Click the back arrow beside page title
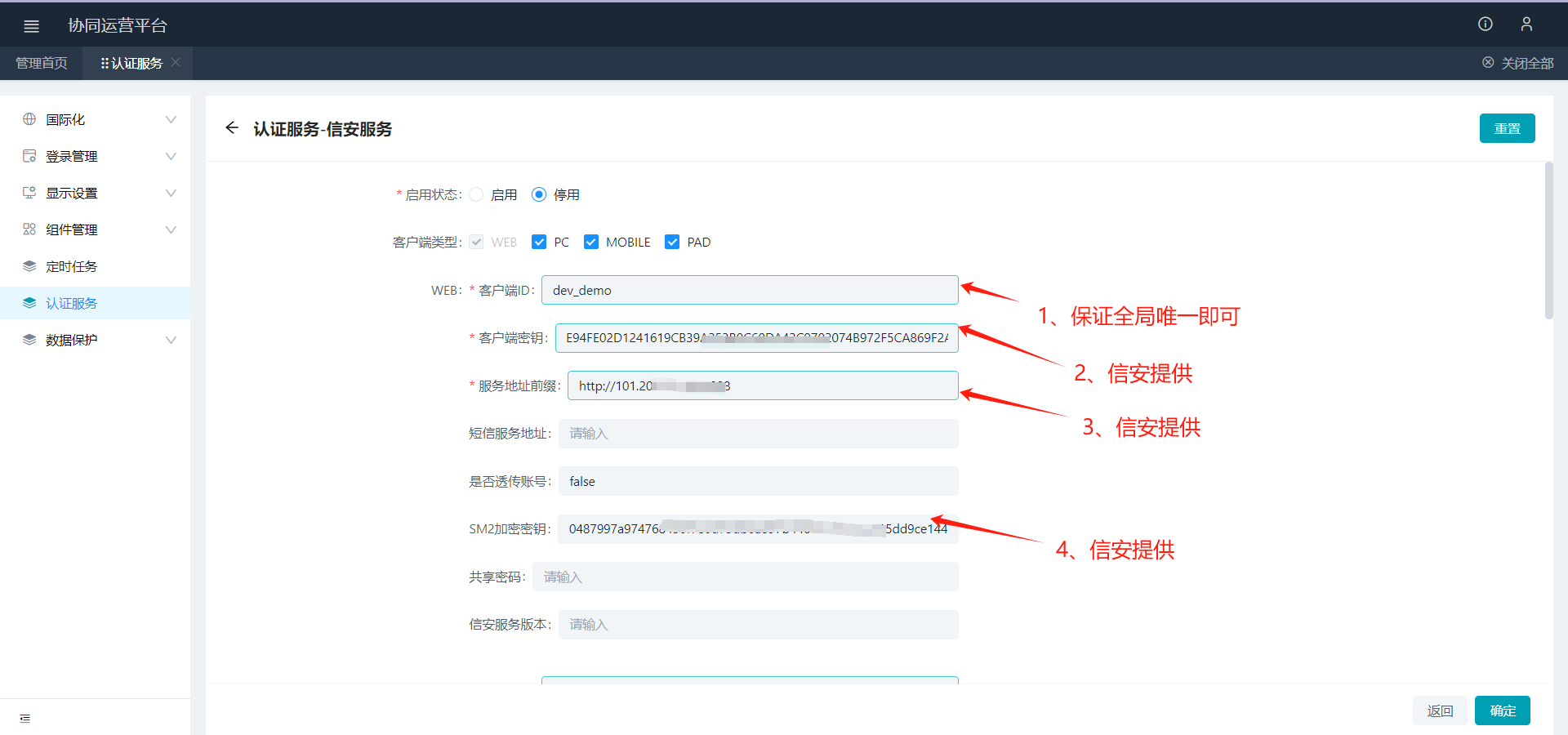The height and width of the screenshot is (735, 1568). point(232,128)
